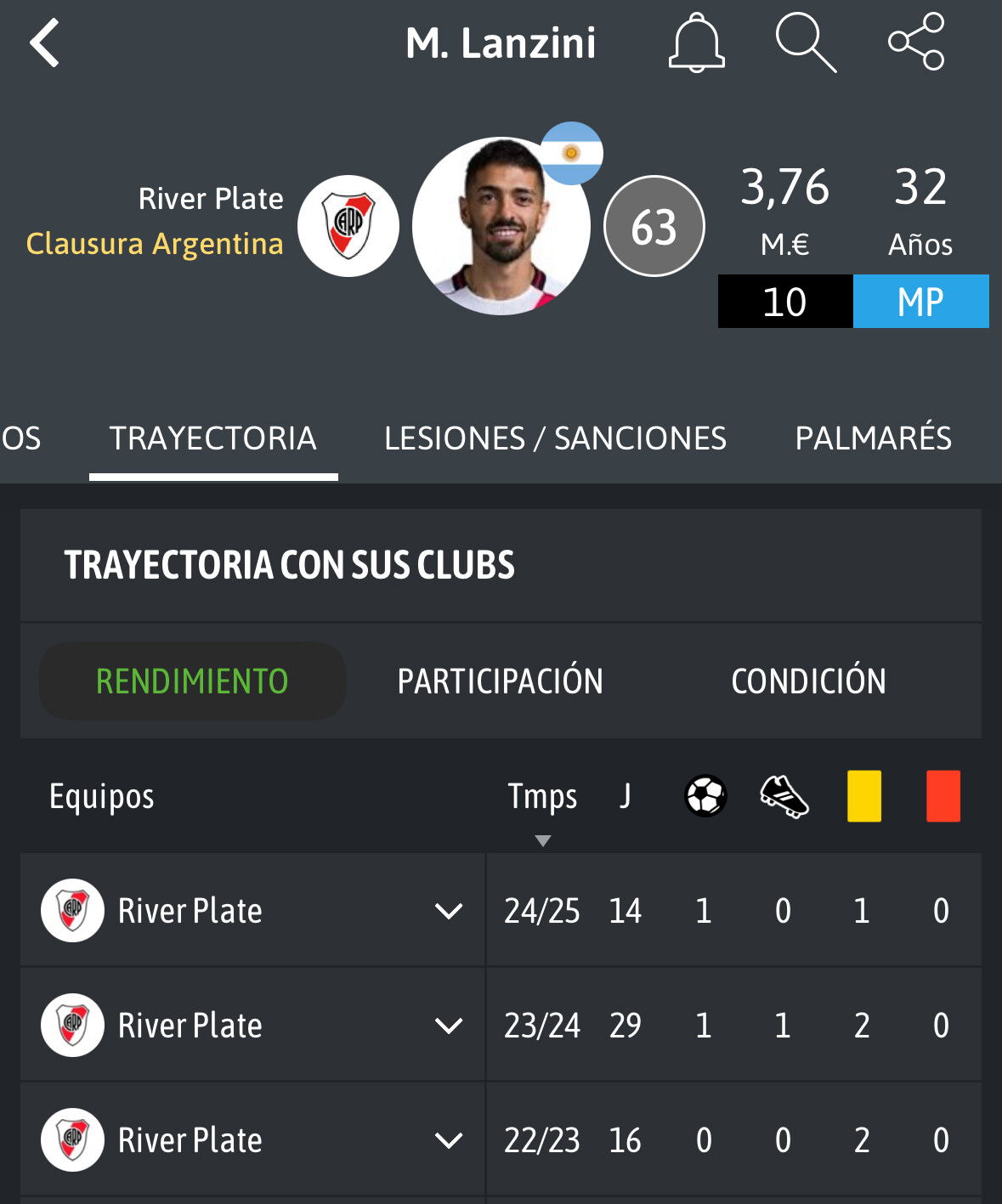
Task: Sort by goals soccer ball icon
Action: tap(705, 796)
